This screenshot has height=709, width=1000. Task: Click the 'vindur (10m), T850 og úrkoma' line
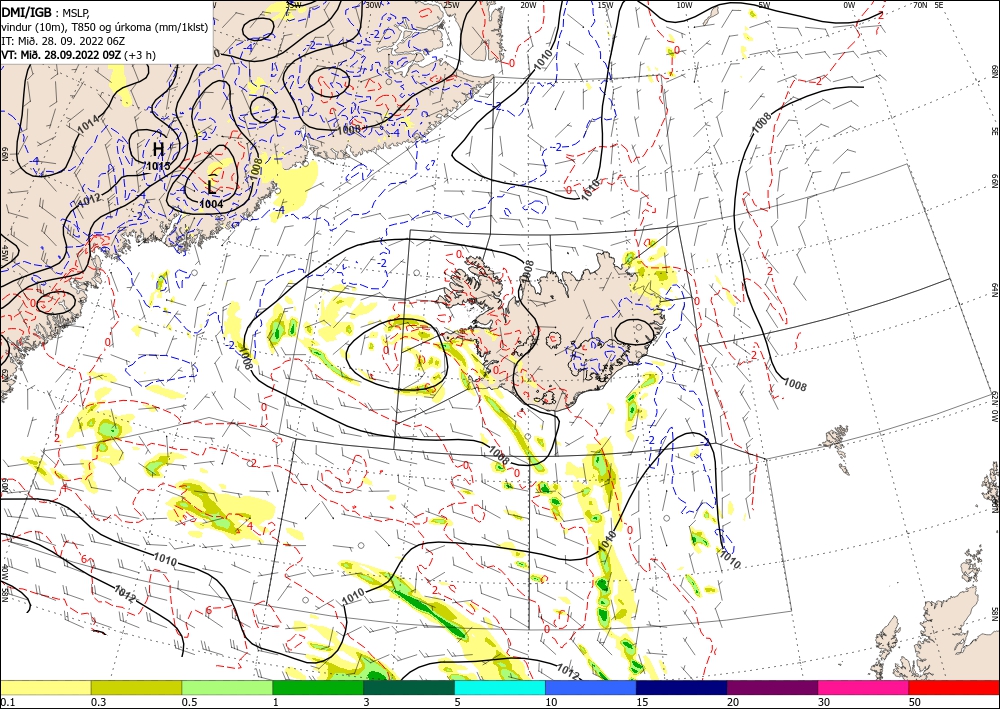105,27
